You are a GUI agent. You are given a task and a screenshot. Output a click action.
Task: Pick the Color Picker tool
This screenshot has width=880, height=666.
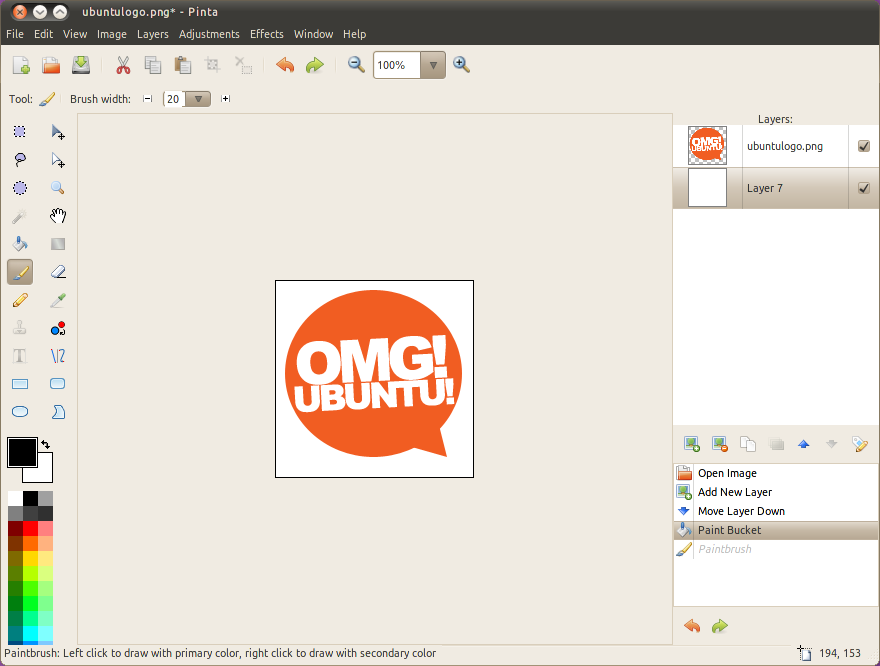click(57, 299)
